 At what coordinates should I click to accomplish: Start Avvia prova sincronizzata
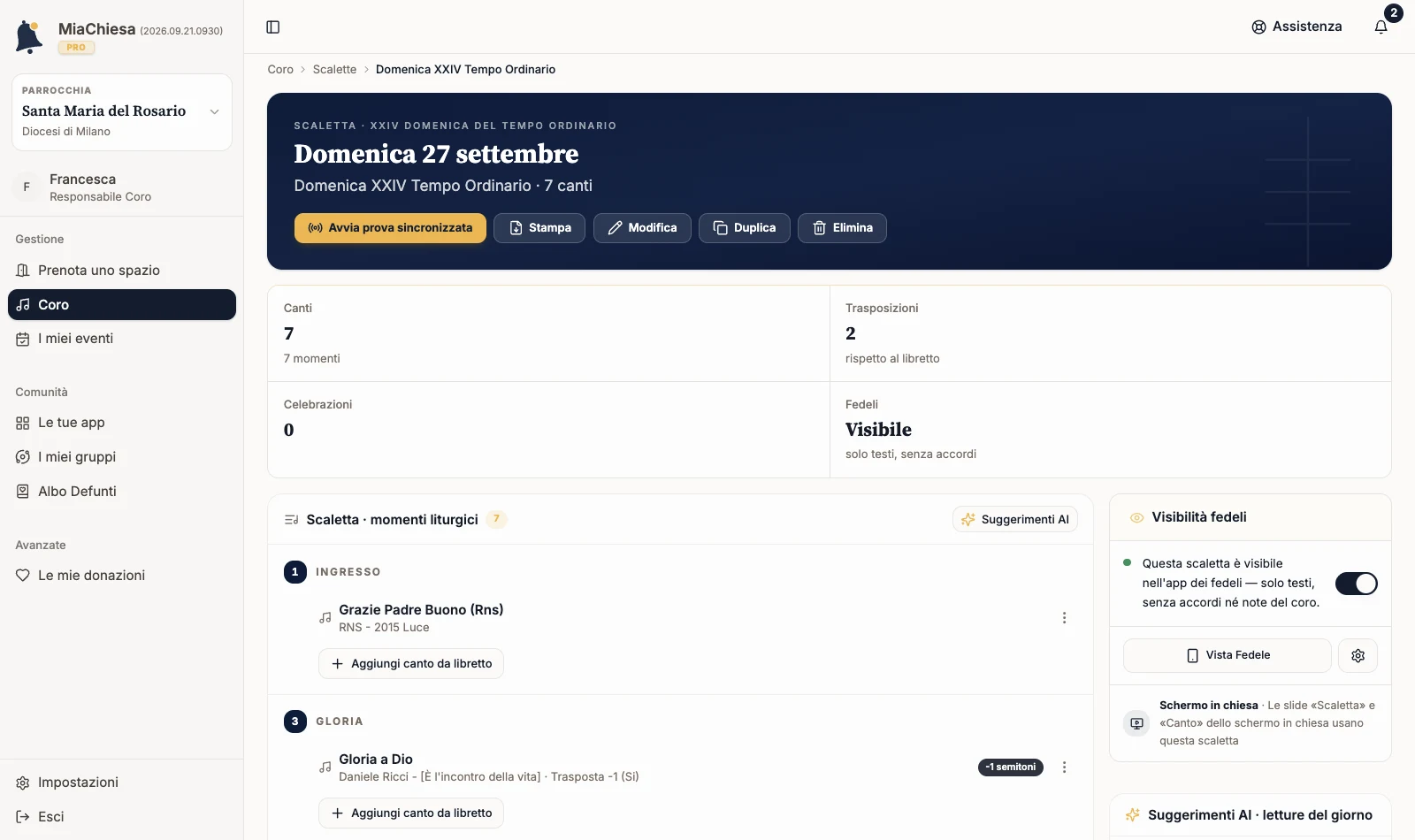tap(390, 228)
